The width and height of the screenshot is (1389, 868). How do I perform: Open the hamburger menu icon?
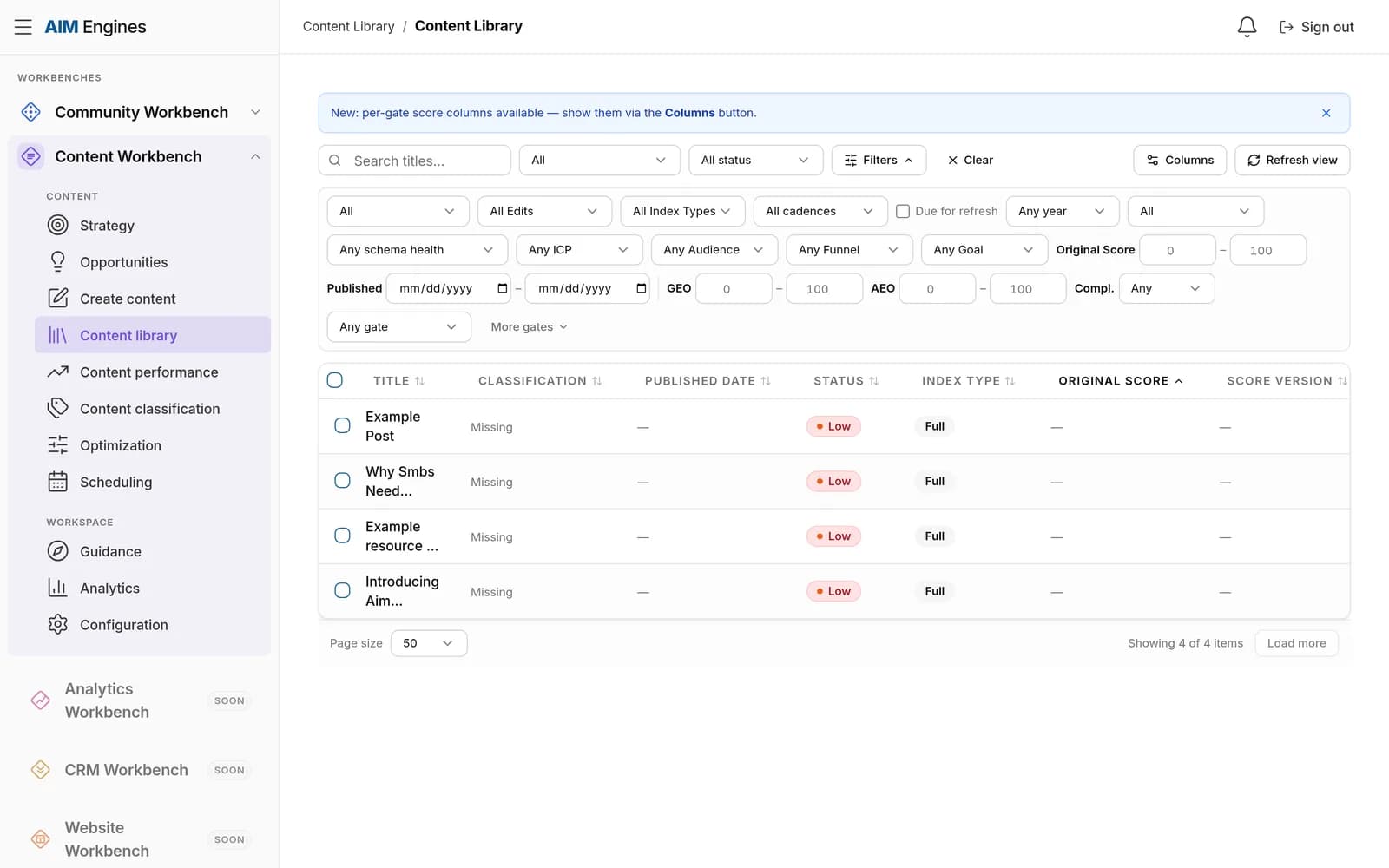tap(23, 27)
